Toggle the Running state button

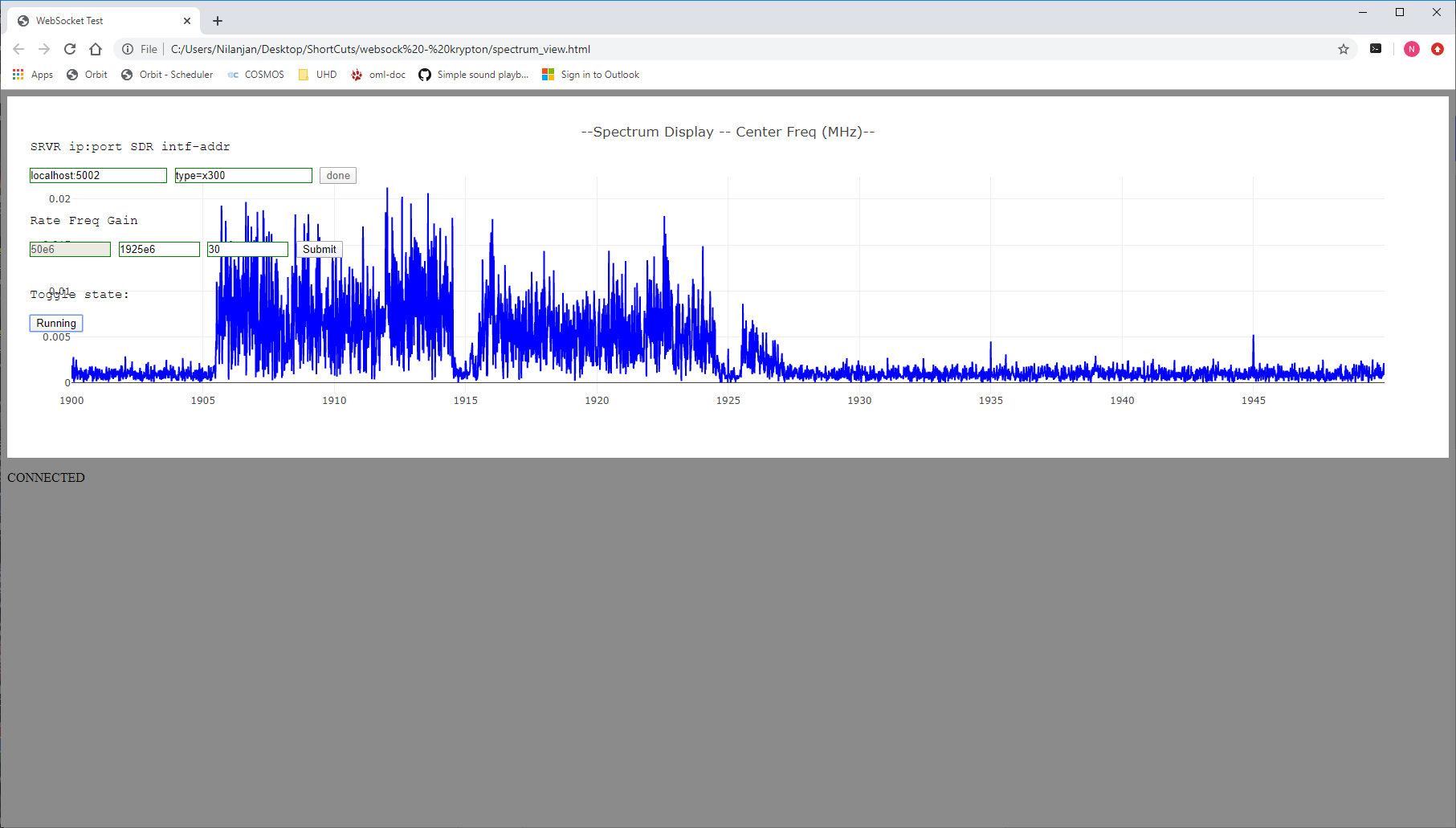point(56,323)
